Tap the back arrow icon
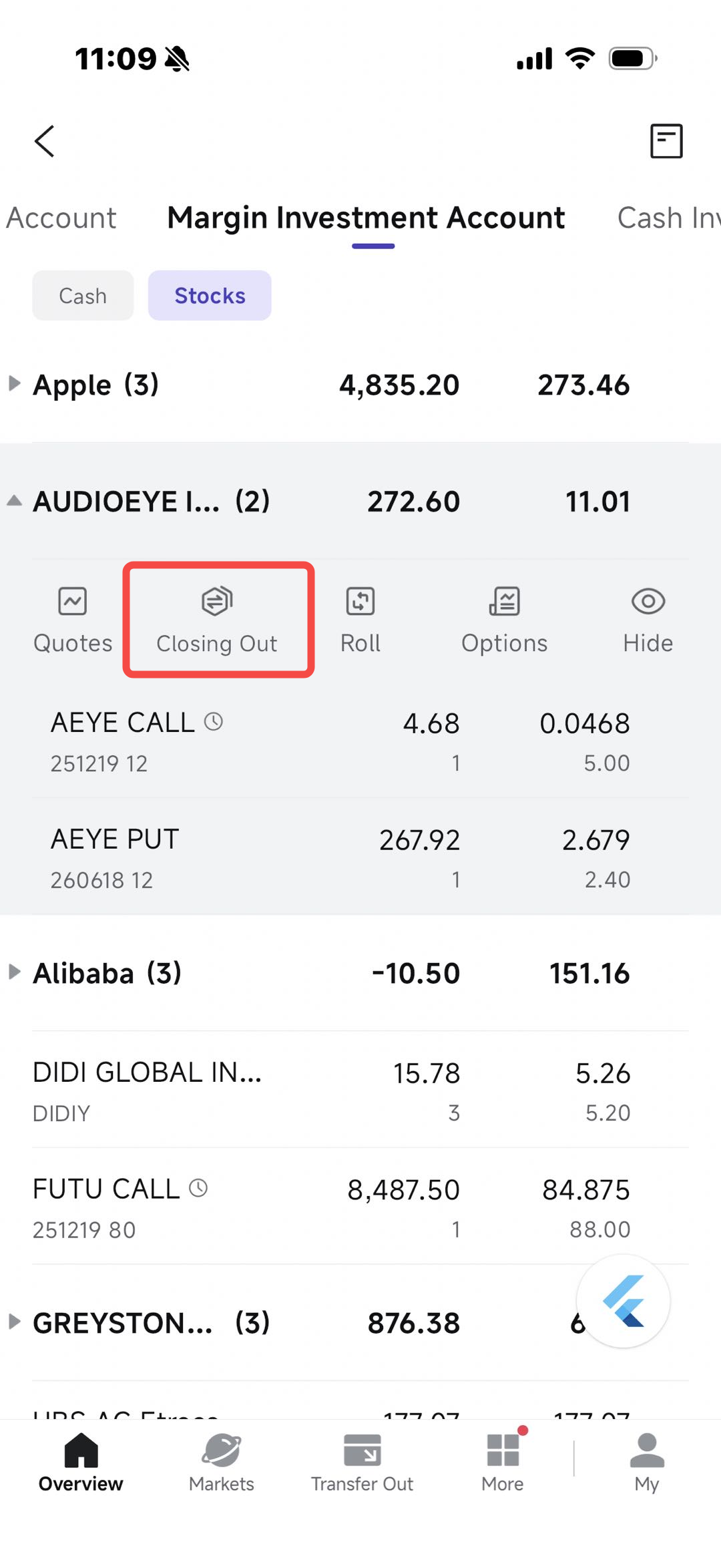The width and height of the screenshot is (721, 1568). tap(45, 142)
